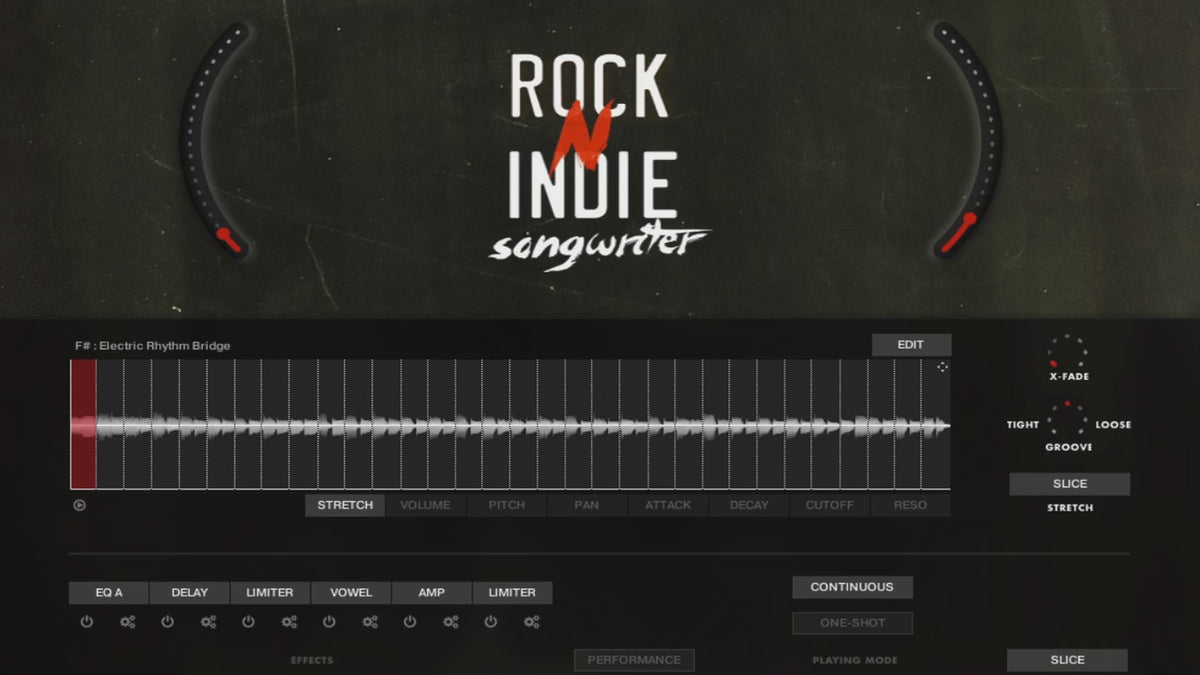Screen dimensions: 1200x675
Task: Switch to the CUTOFF parameter tab
Action: click(x=829, y=505)
